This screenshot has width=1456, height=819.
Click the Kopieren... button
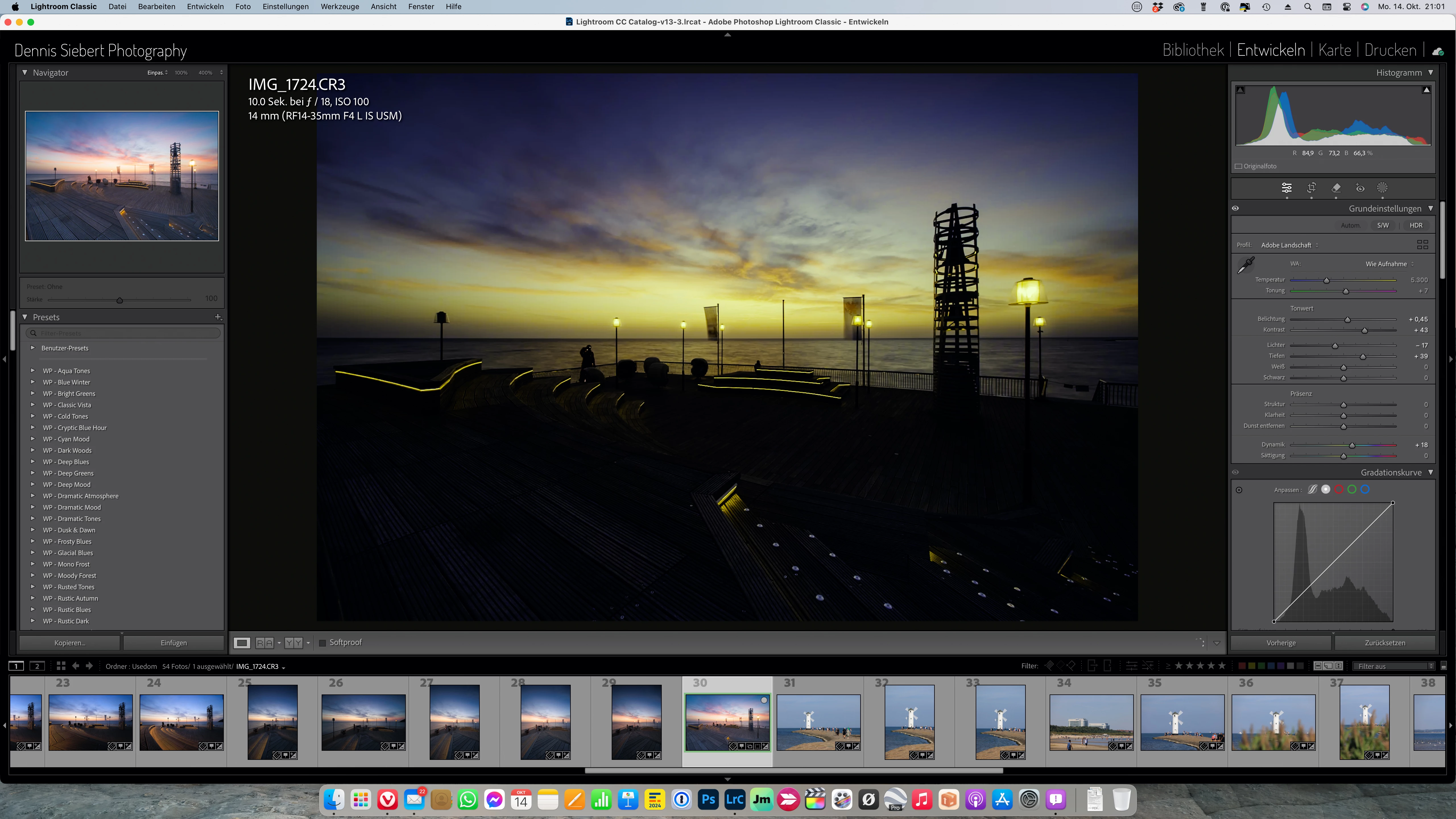pos(69,643)
